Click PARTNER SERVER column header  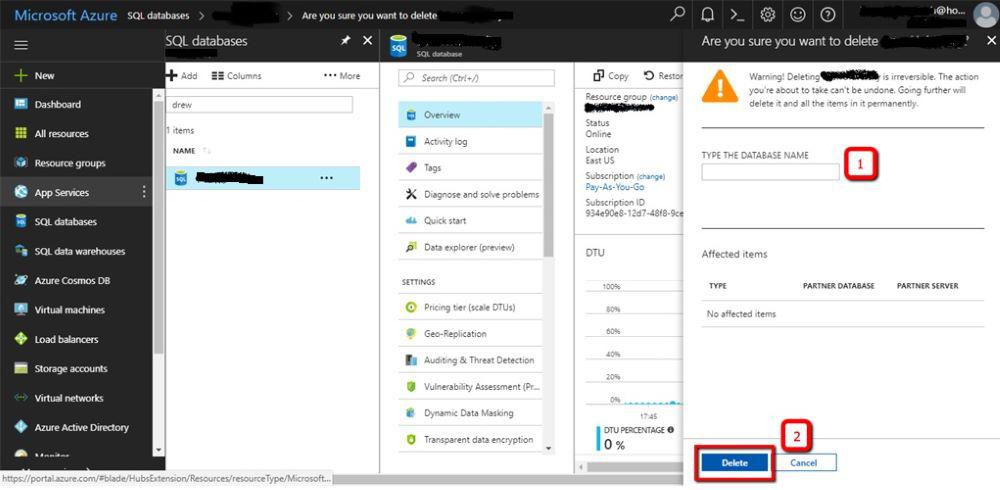point(927,286)
